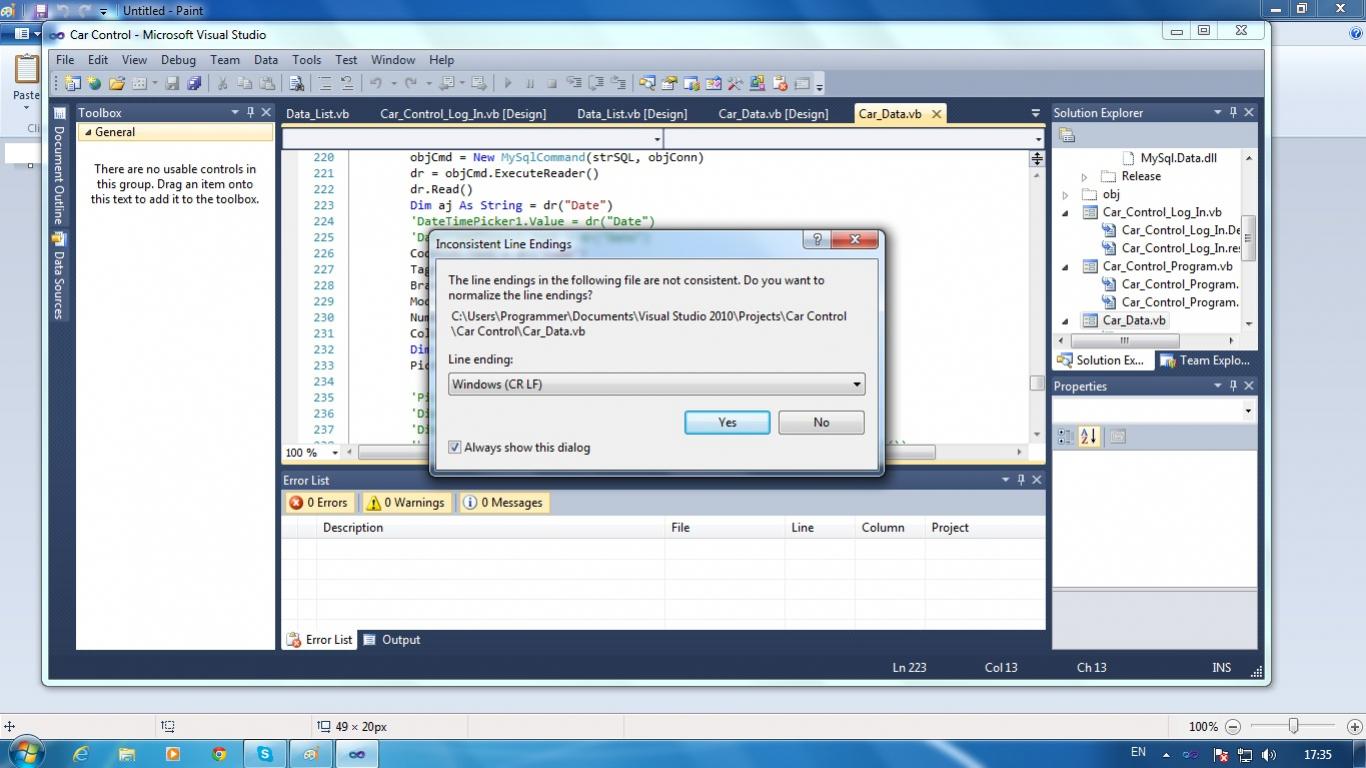1366x768 pixels.
Task: Open Google Chrome from the taskbar
Action: point(219,754)
